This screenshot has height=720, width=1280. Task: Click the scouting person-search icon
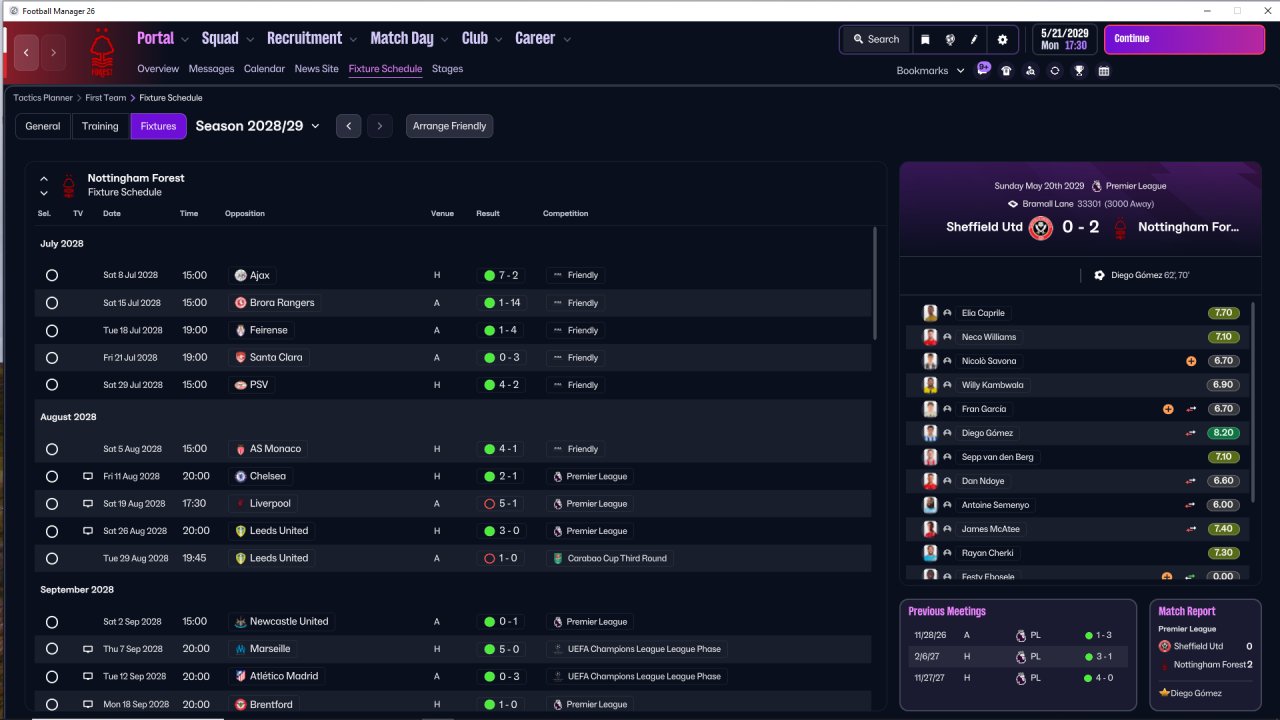coord(1030,71)
